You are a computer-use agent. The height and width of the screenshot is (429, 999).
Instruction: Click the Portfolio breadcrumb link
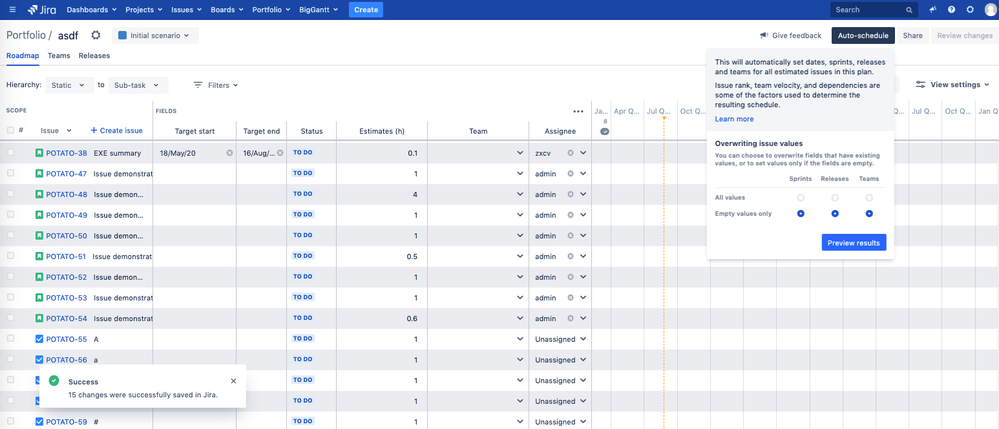pyautogui.click(x=25, y=35)
